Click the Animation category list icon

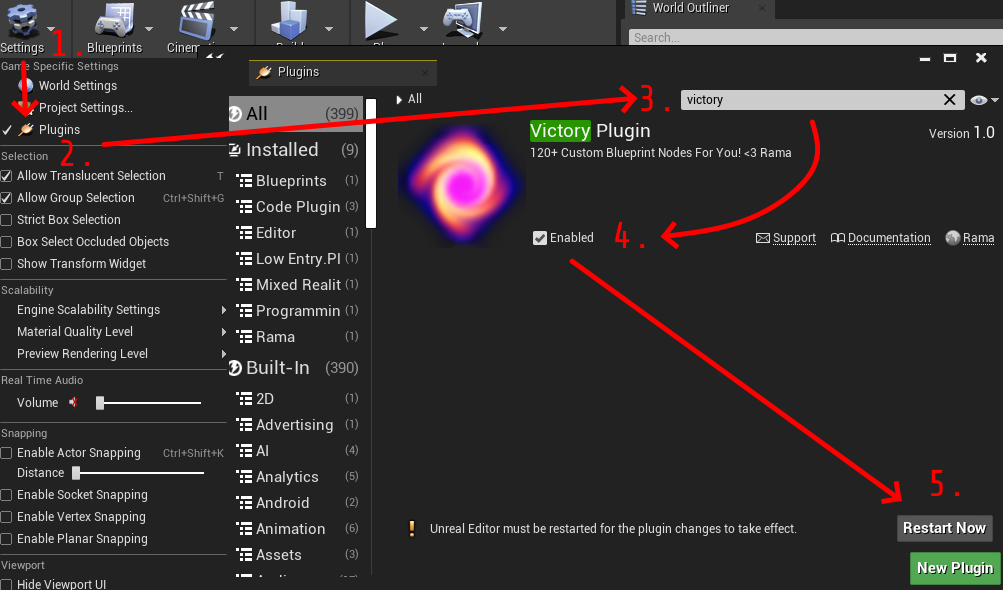coord(244,529)
